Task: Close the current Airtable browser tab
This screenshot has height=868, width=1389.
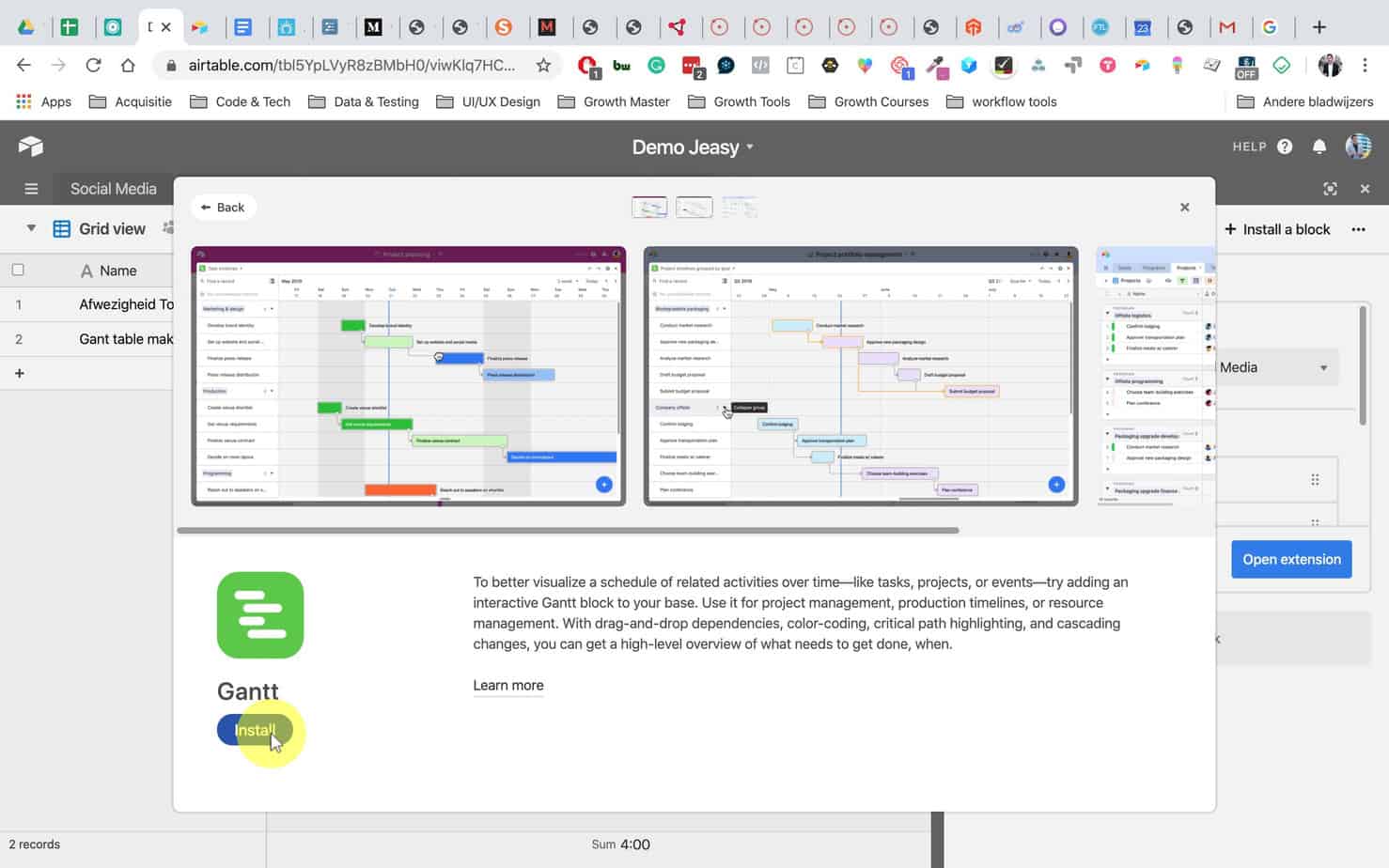Action: click(166, 27)
